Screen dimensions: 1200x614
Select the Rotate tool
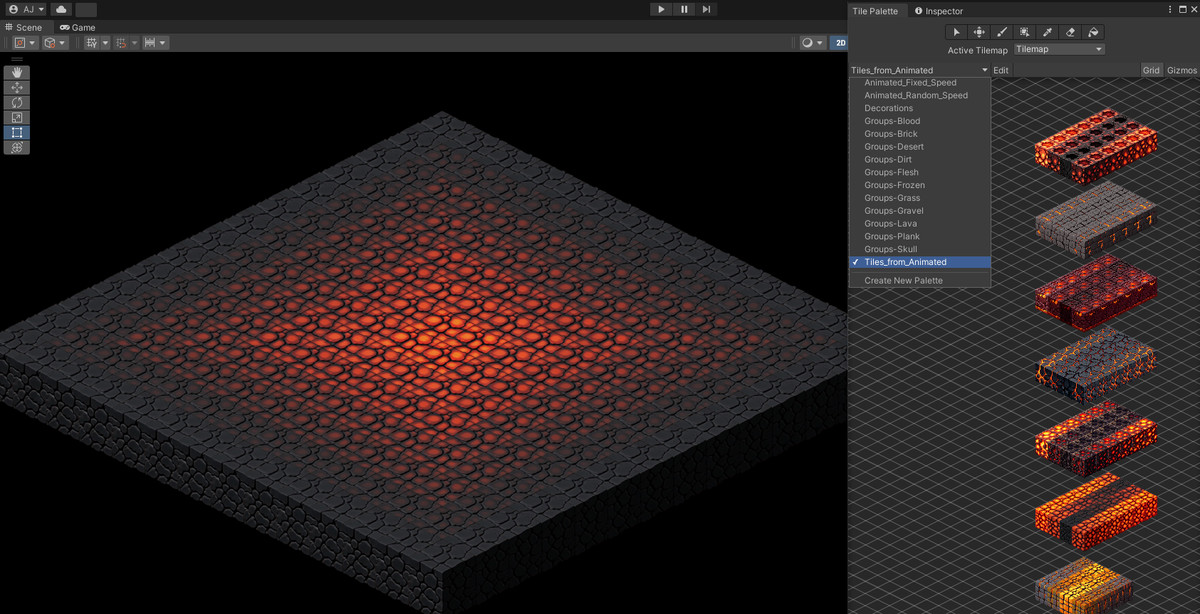click(16, 101)
